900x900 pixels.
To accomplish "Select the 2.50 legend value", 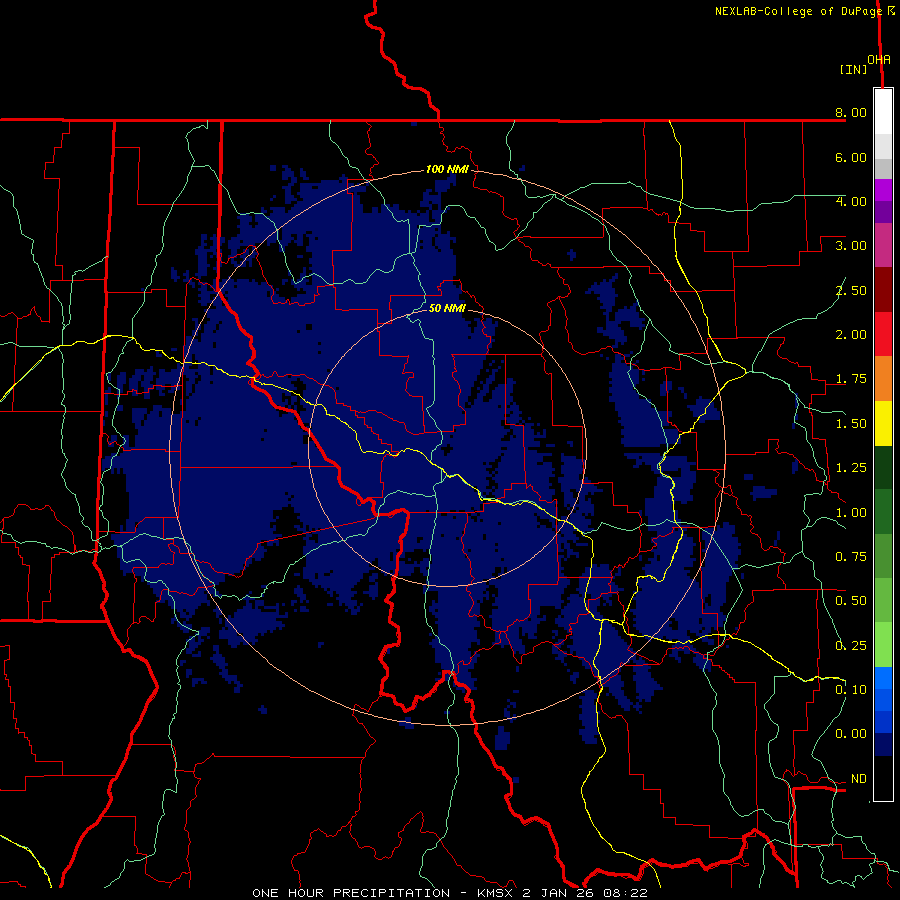I will [851, 290].
